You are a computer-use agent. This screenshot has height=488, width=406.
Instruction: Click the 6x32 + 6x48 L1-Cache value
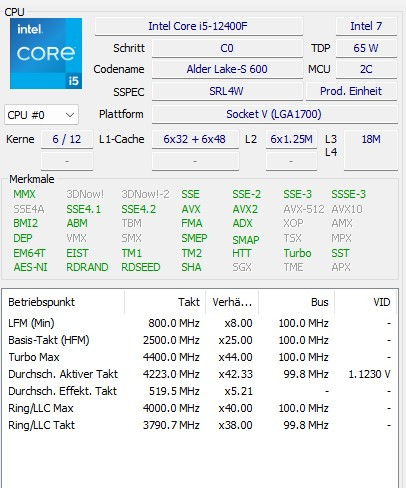[x=195, y=139]
